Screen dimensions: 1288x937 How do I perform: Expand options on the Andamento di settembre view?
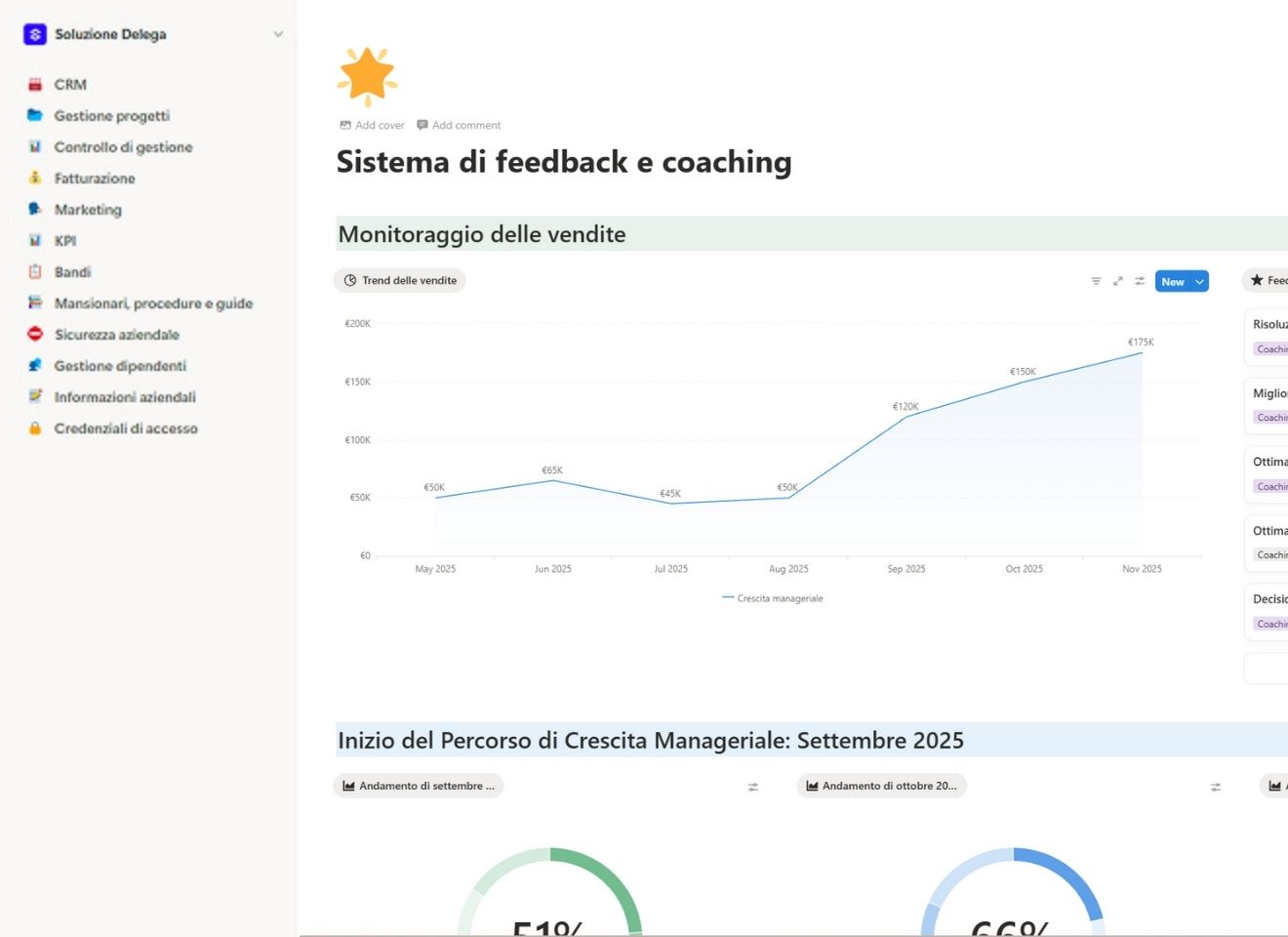click(752, 786)
